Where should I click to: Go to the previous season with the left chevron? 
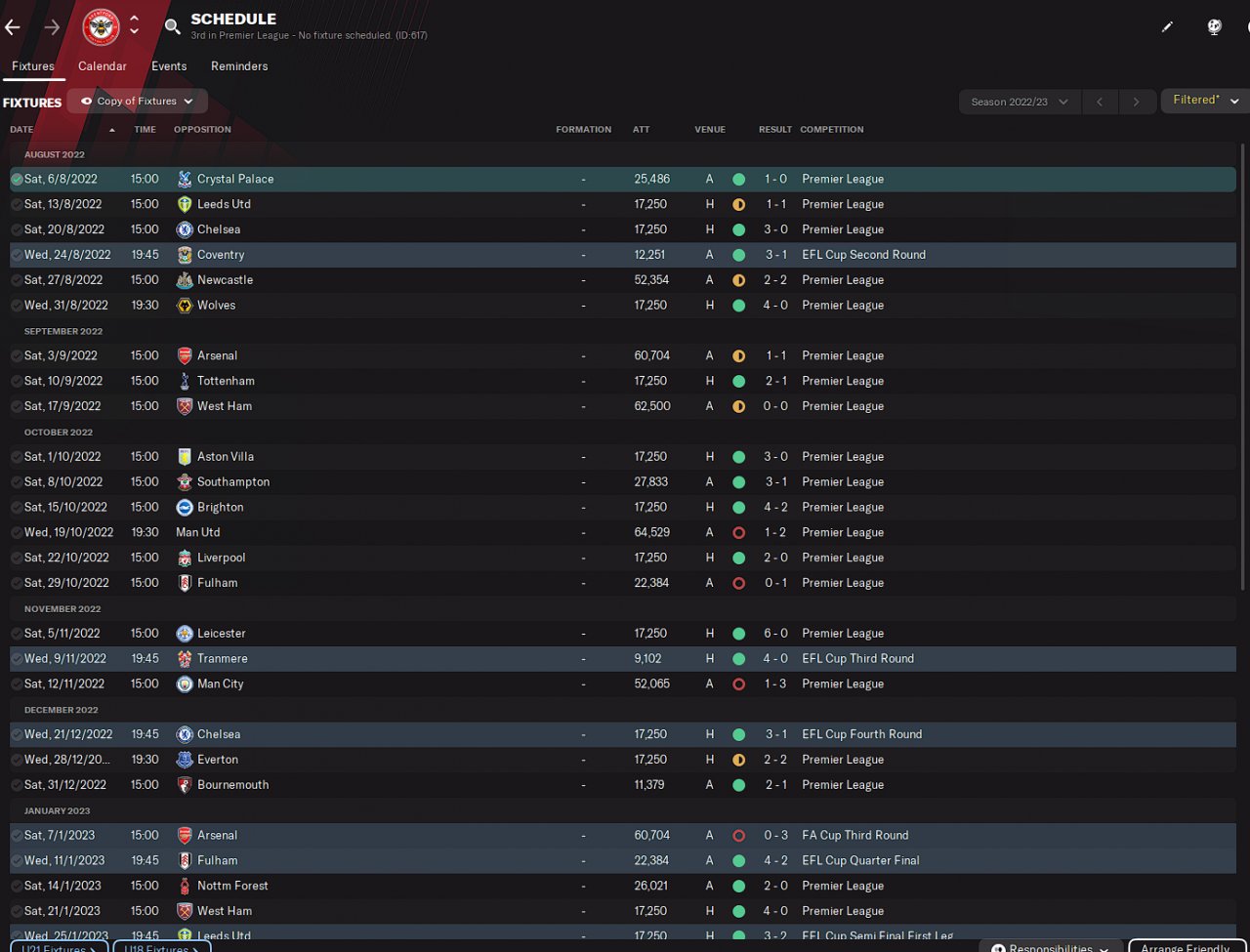click(x=1100, y=102)
